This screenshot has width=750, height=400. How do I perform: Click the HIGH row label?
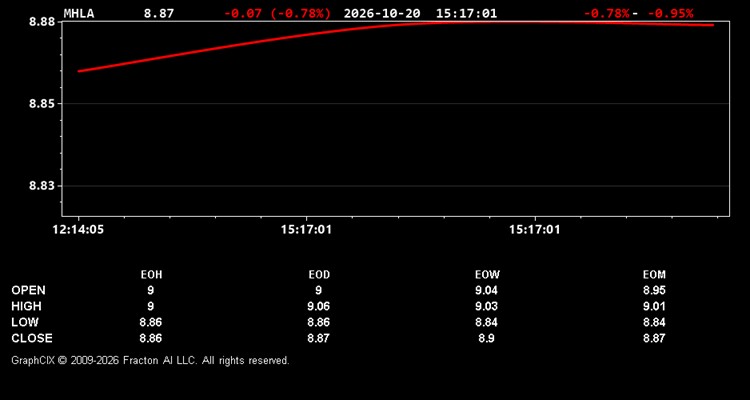pyautogui.click(x=26, y=306)
